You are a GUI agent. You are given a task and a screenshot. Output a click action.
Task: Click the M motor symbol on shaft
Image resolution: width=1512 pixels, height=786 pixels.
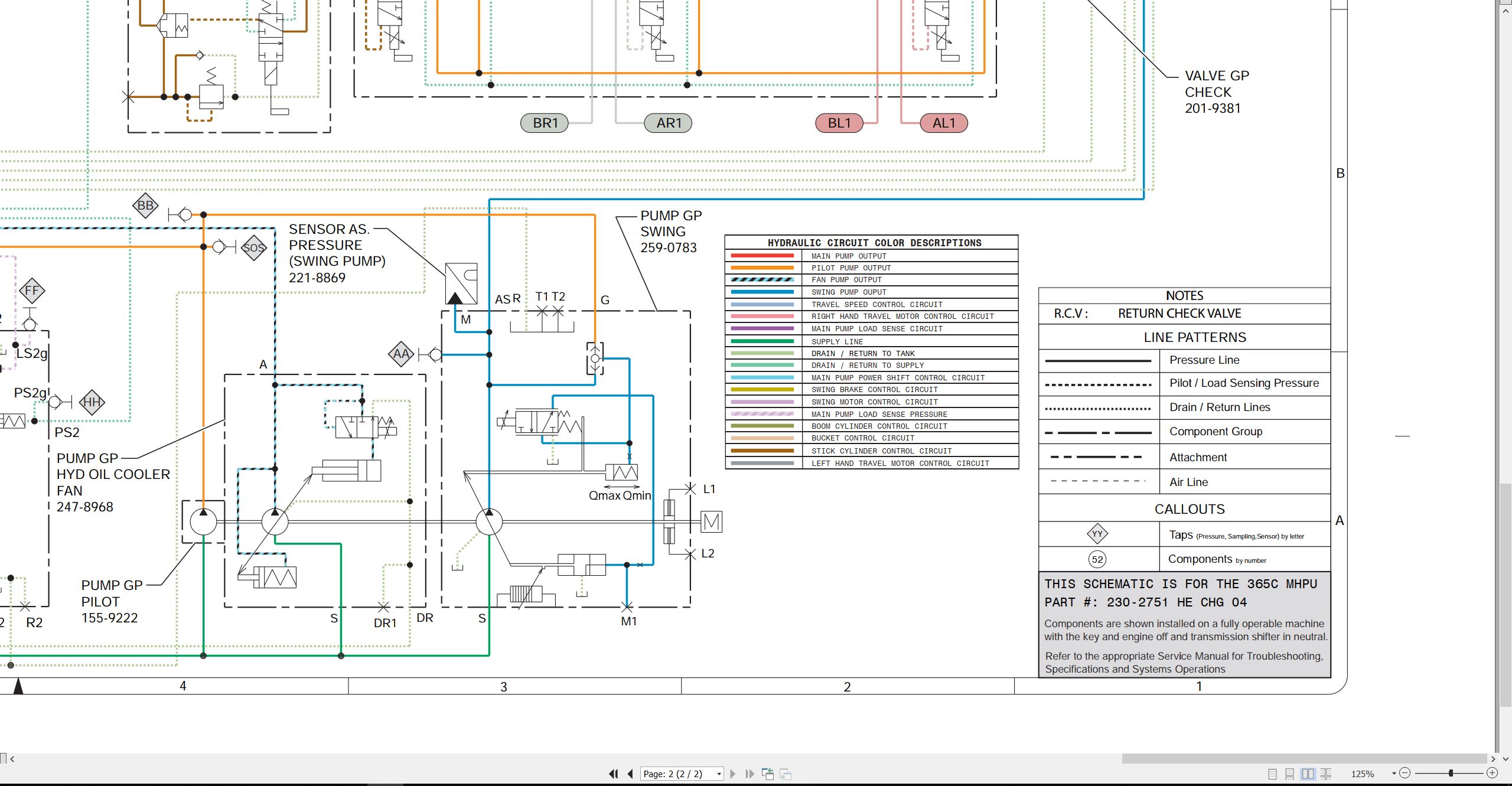tap(712, 521)
